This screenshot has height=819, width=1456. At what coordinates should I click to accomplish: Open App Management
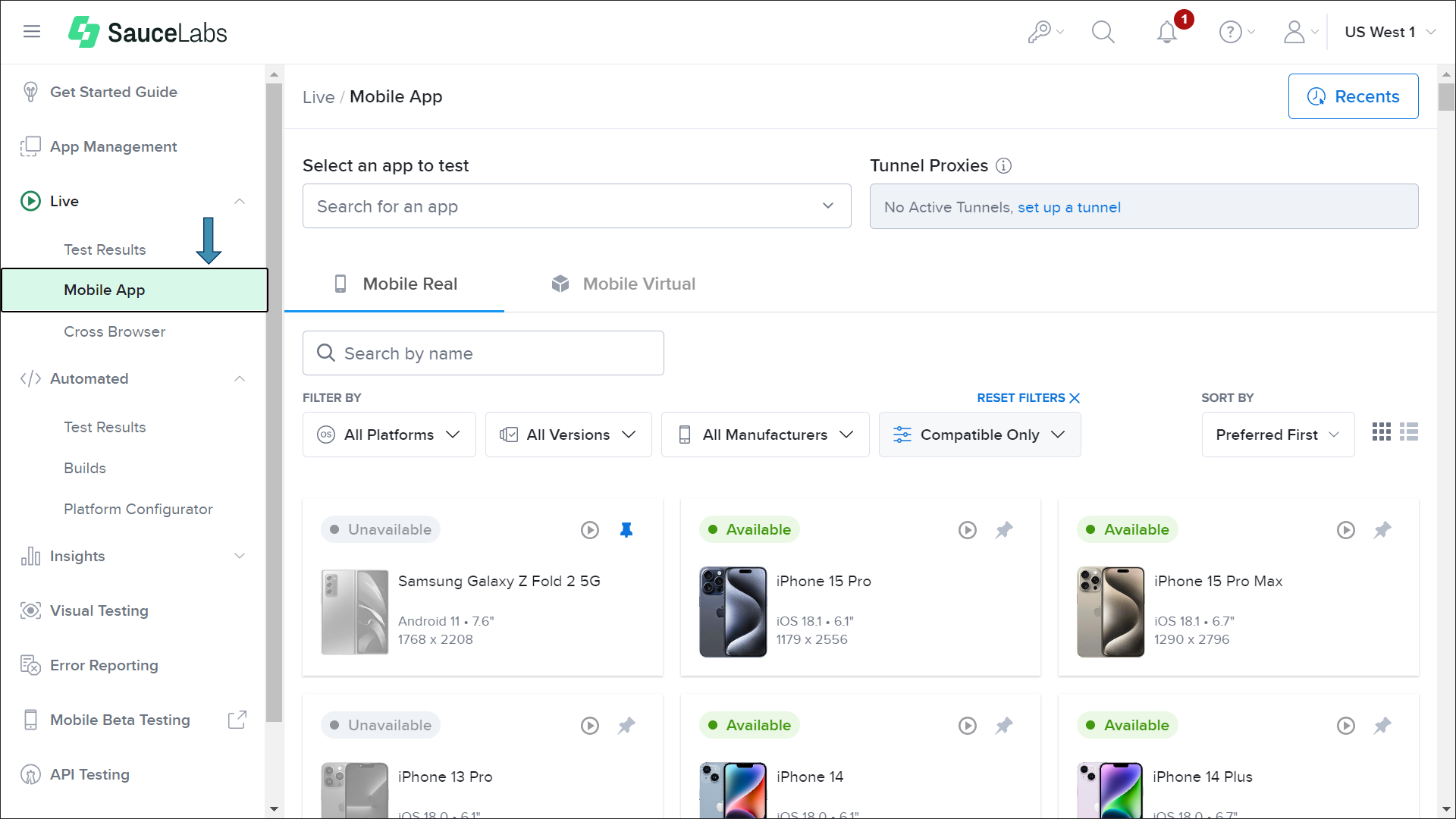click(114, 146)
